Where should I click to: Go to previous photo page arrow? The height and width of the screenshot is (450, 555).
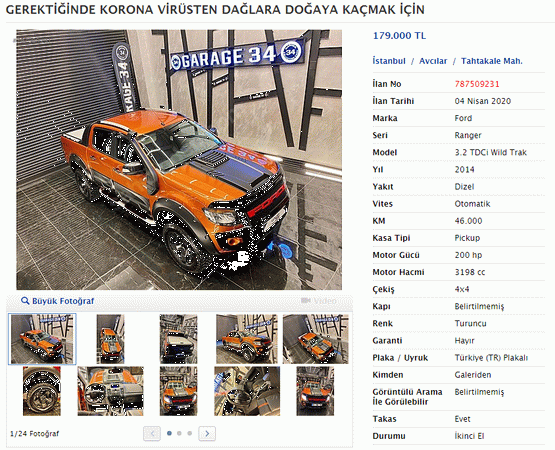(152, 434)
